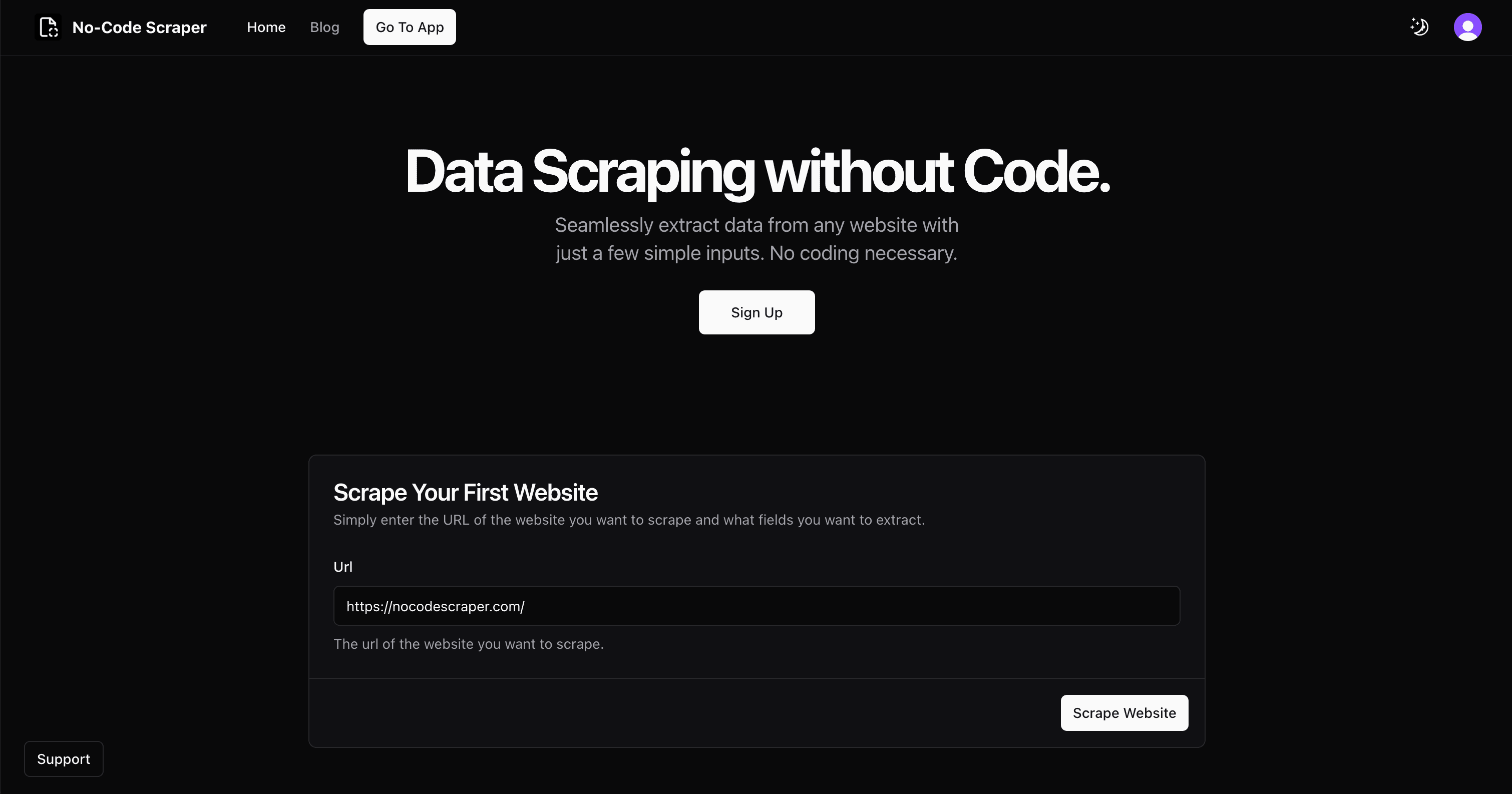Screen dimensions: 1512x794
Task: Click the Scrape Website button
Action: (x=1124, y=713)
